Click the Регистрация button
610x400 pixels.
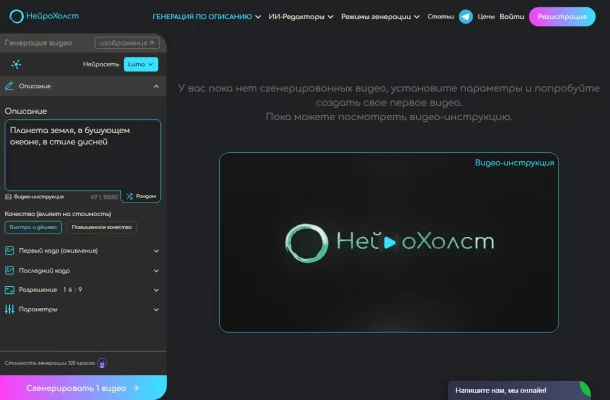tap(562, 17)
